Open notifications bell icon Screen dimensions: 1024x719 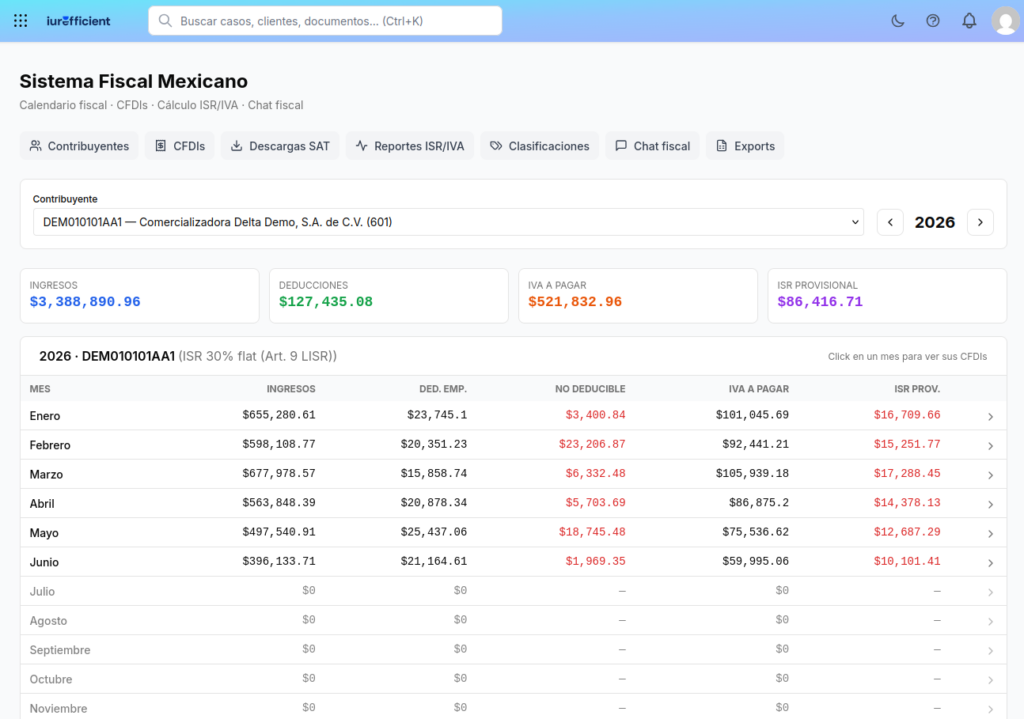tap(969, 21)
